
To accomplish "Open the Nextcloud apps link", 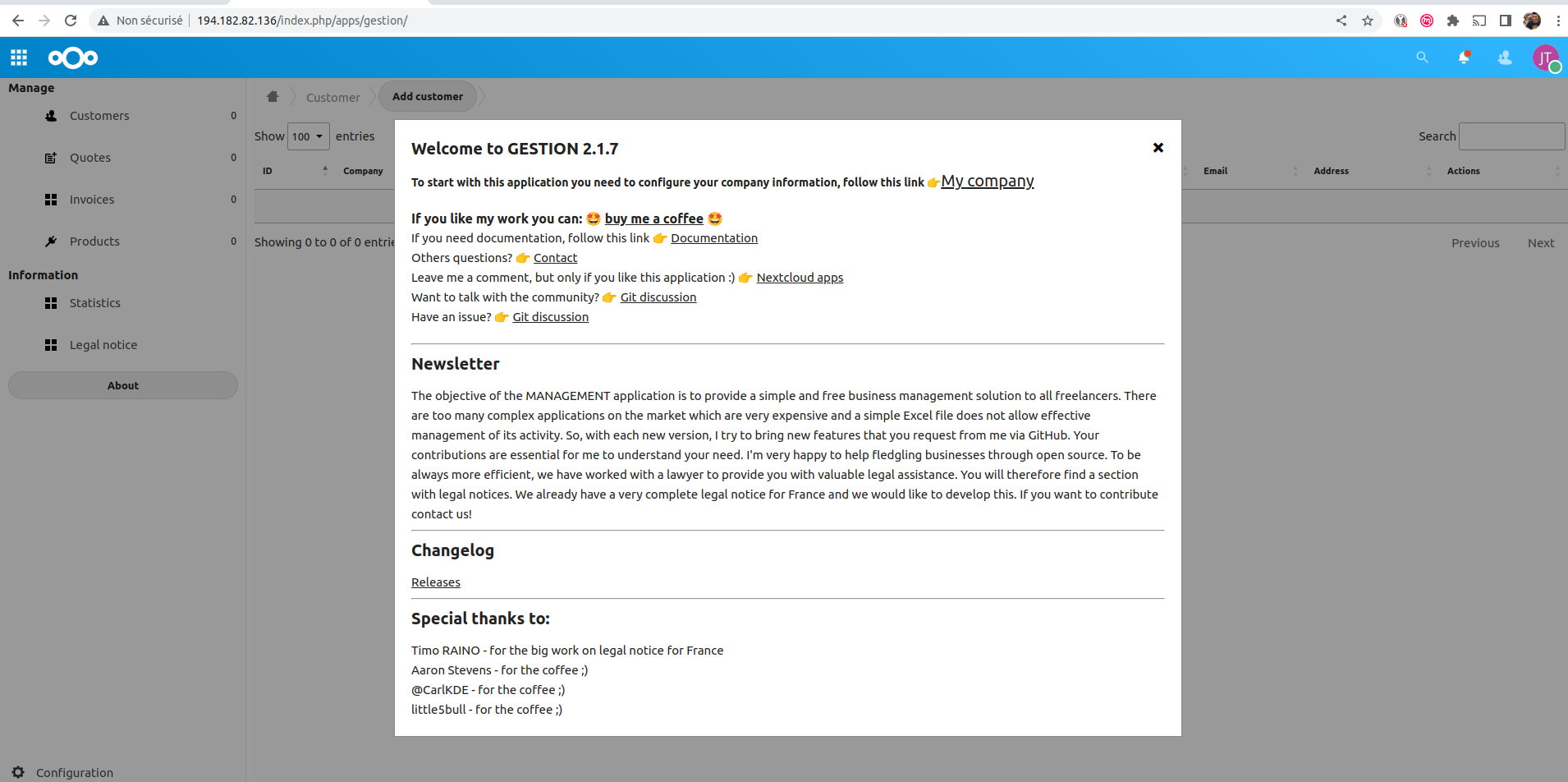I will (x=800, y=278).
